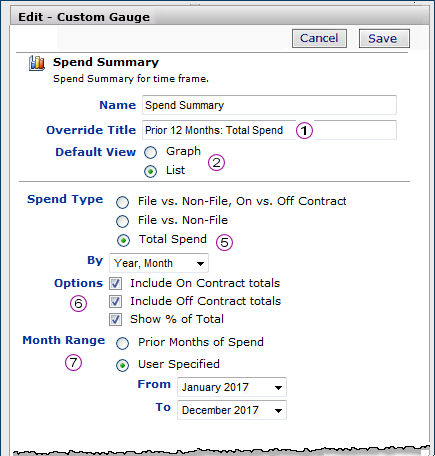Screen dimensions: 435x456
Task: Save the custom gauge settings
Action: (384, 38)
